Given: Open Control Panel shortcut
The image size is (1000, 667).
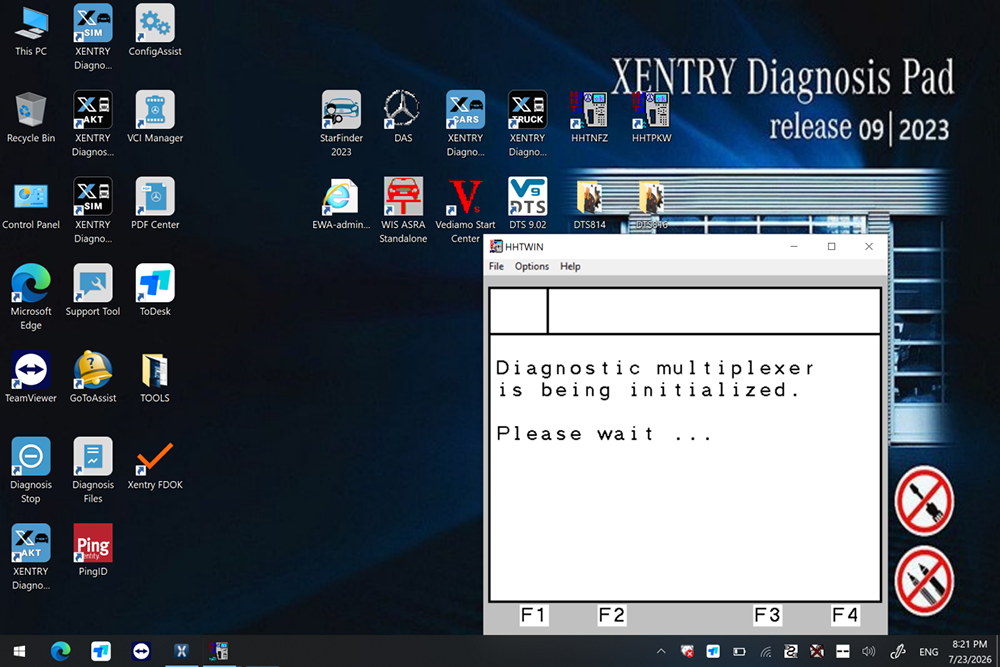Looking at the screenshot, I should click(31, 204).
